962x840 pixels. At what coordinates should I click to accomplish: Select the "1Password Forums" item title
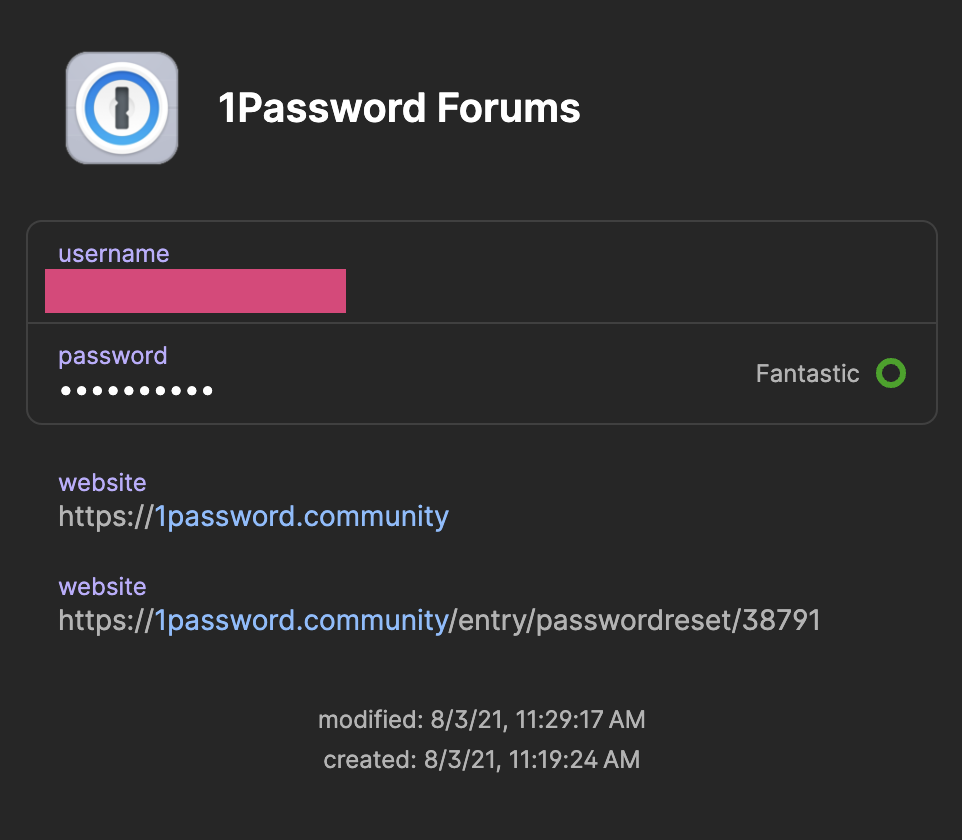(x=399, y=108)
